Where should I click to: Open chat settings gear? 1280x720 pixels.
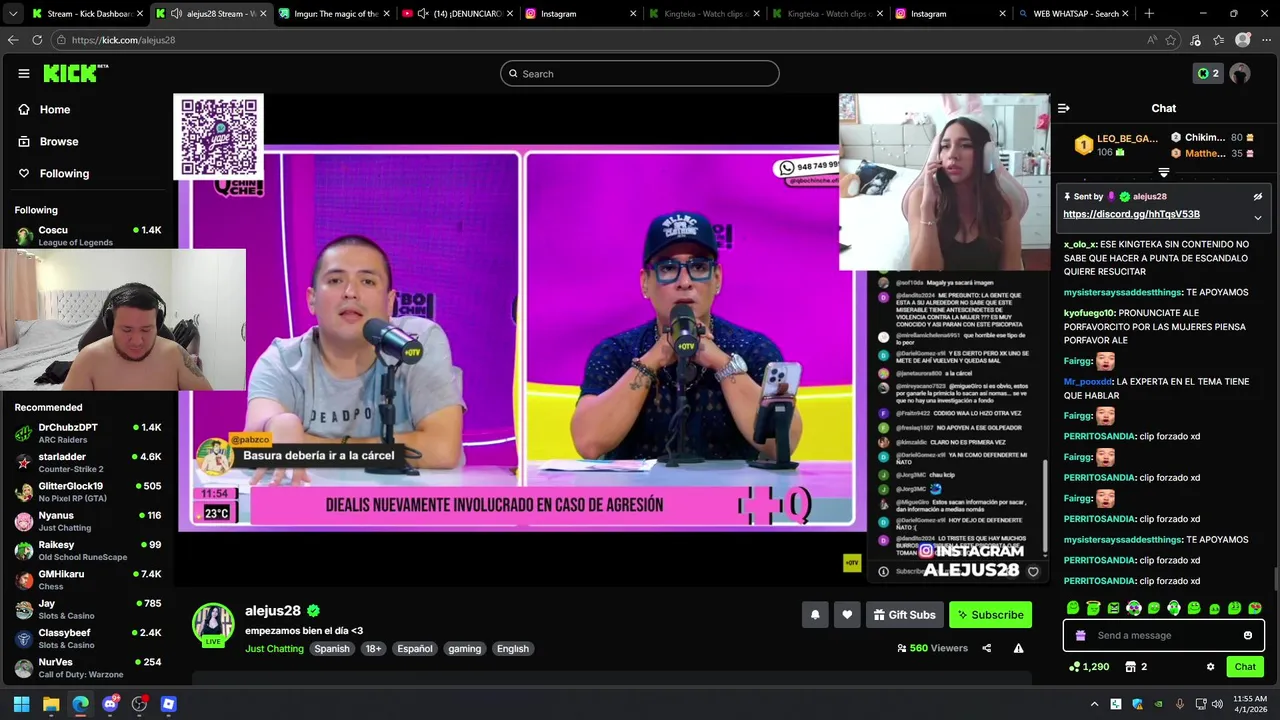1210,667
